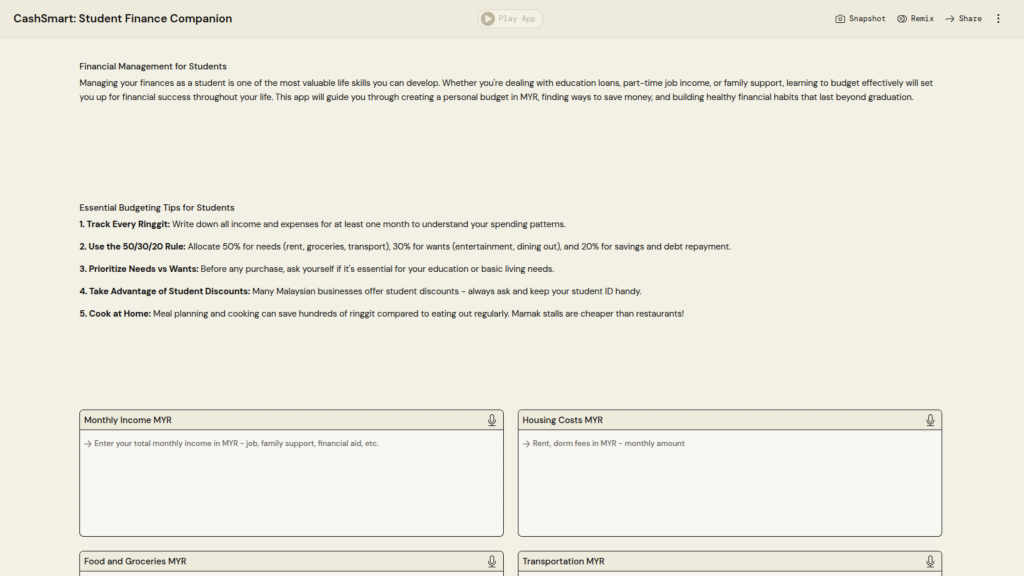The width and height of the screenshot is (1024, 576).
Task: Open the Remix option
Action: [x=915, y=19]
